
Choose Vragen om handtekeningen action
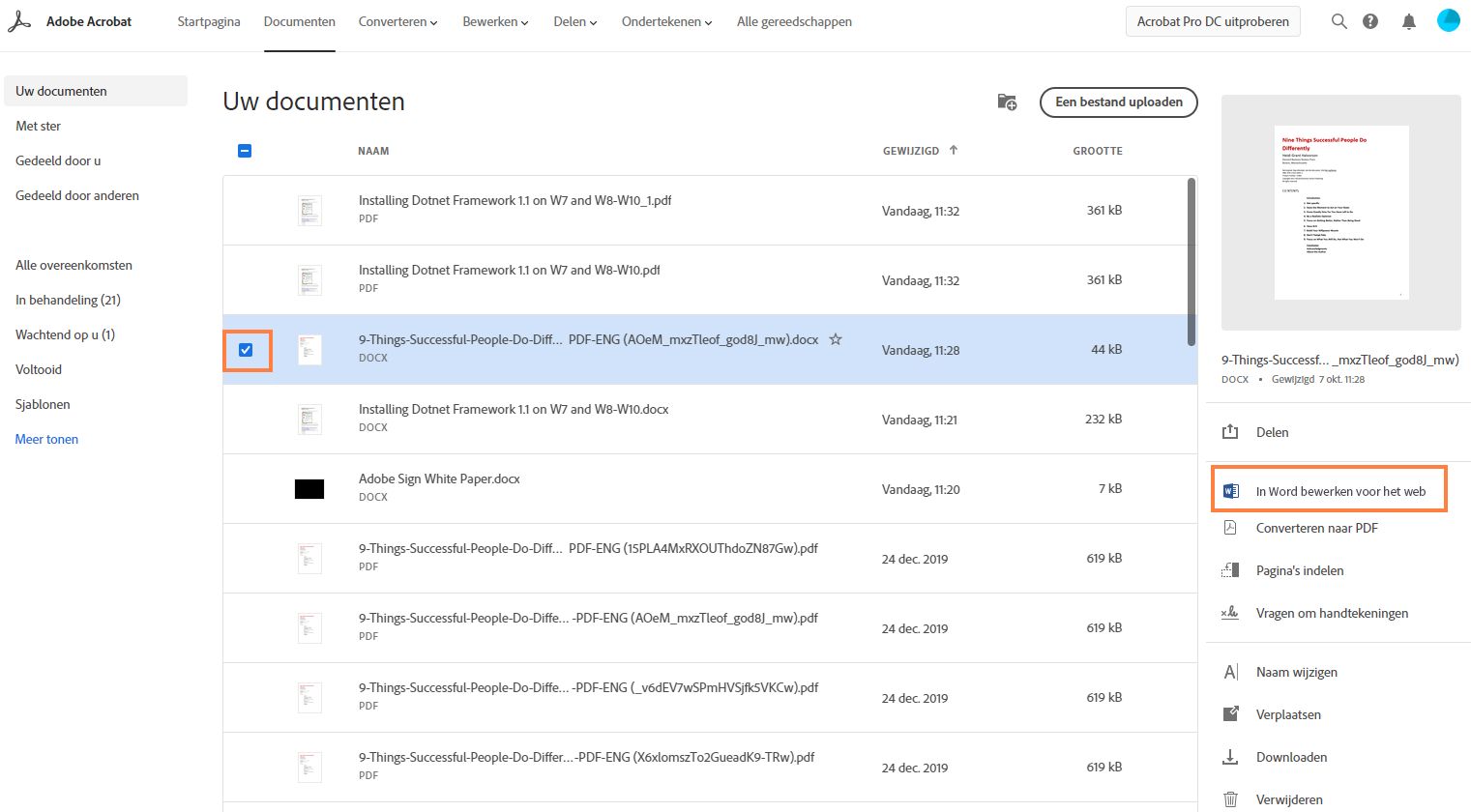click(x=1332, y=613)
